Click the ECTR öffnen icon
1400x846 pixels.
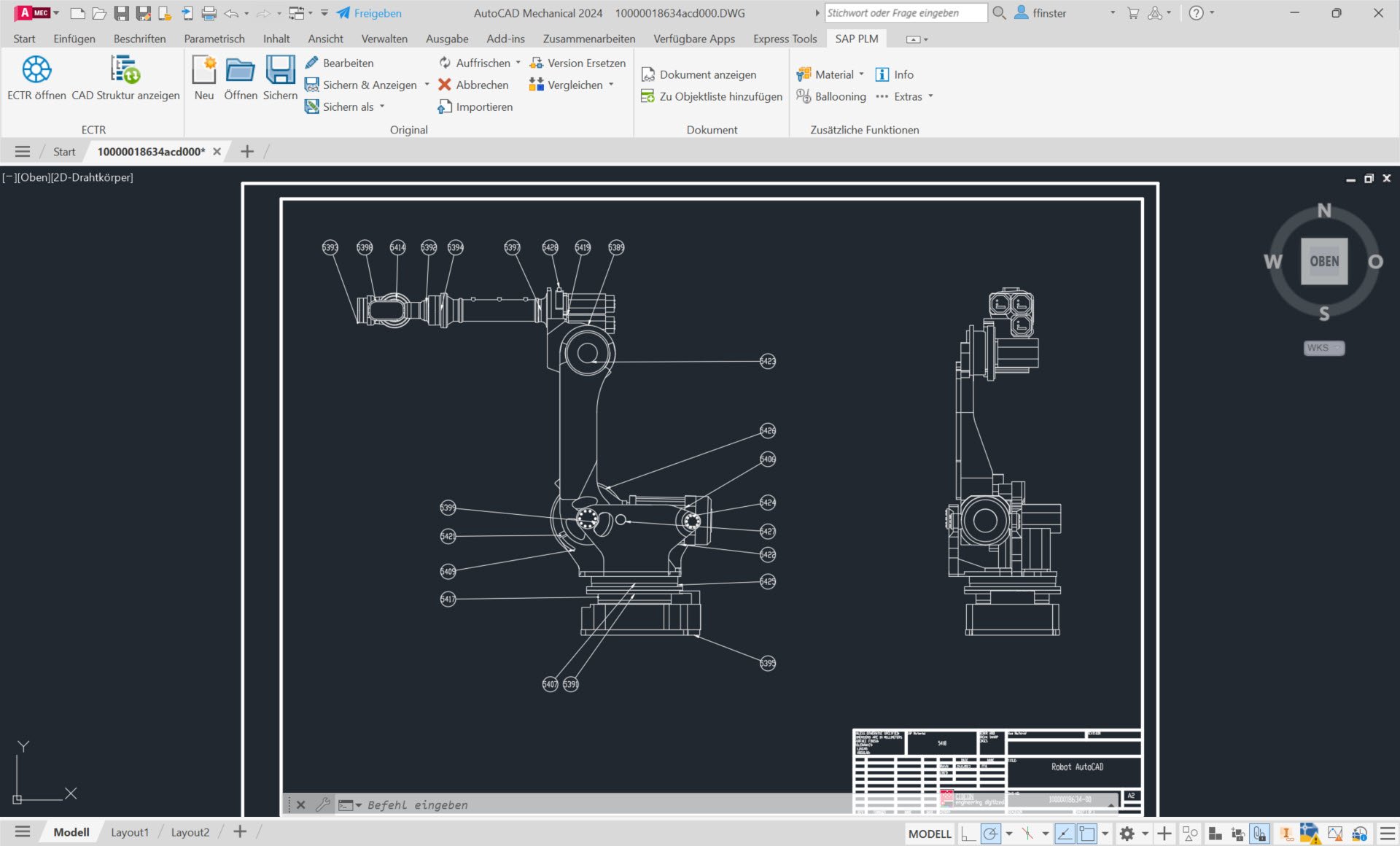(36, 71)
